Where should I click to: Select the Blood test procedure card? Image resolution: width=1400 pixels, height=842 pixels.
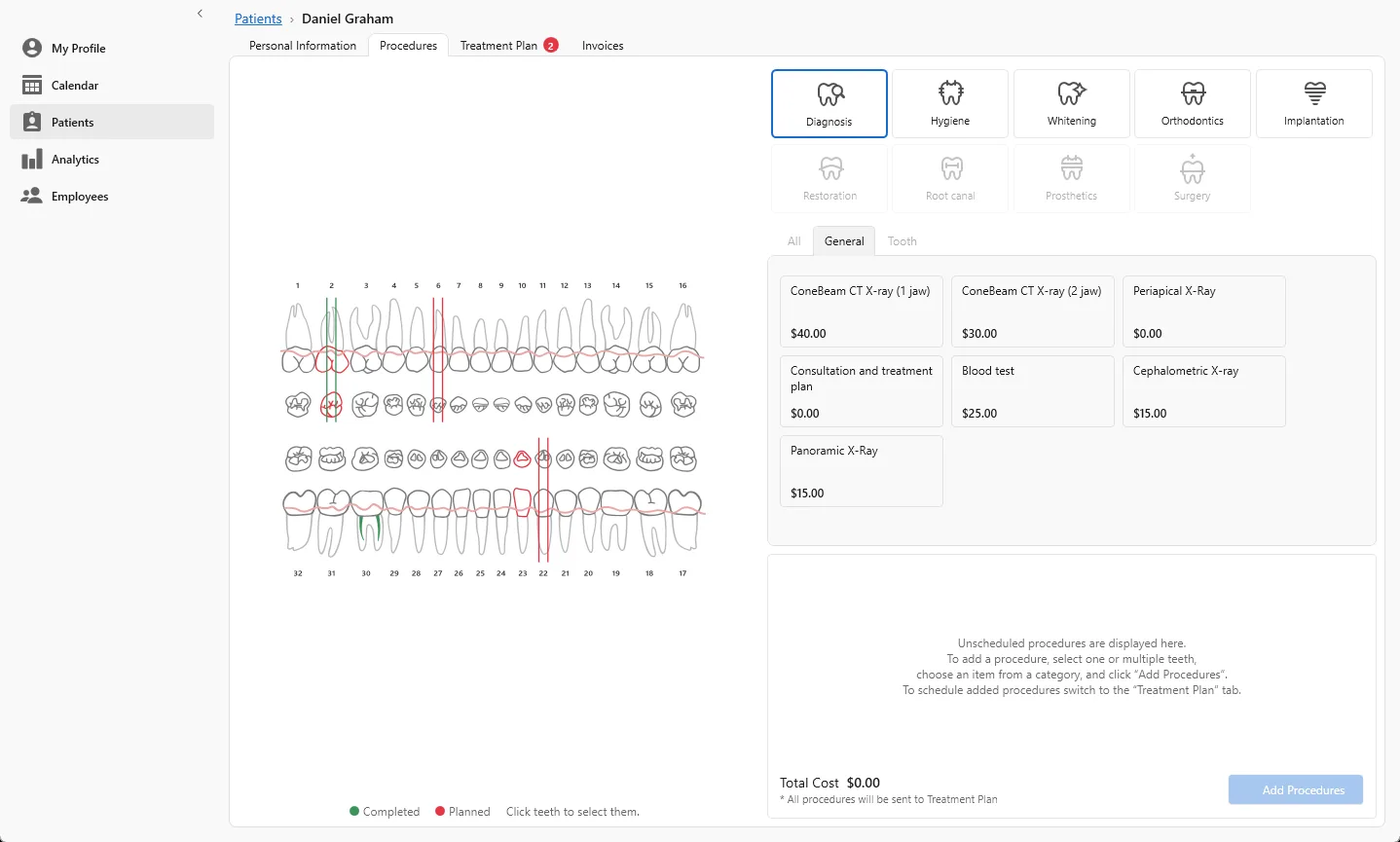coord(1033,391)
